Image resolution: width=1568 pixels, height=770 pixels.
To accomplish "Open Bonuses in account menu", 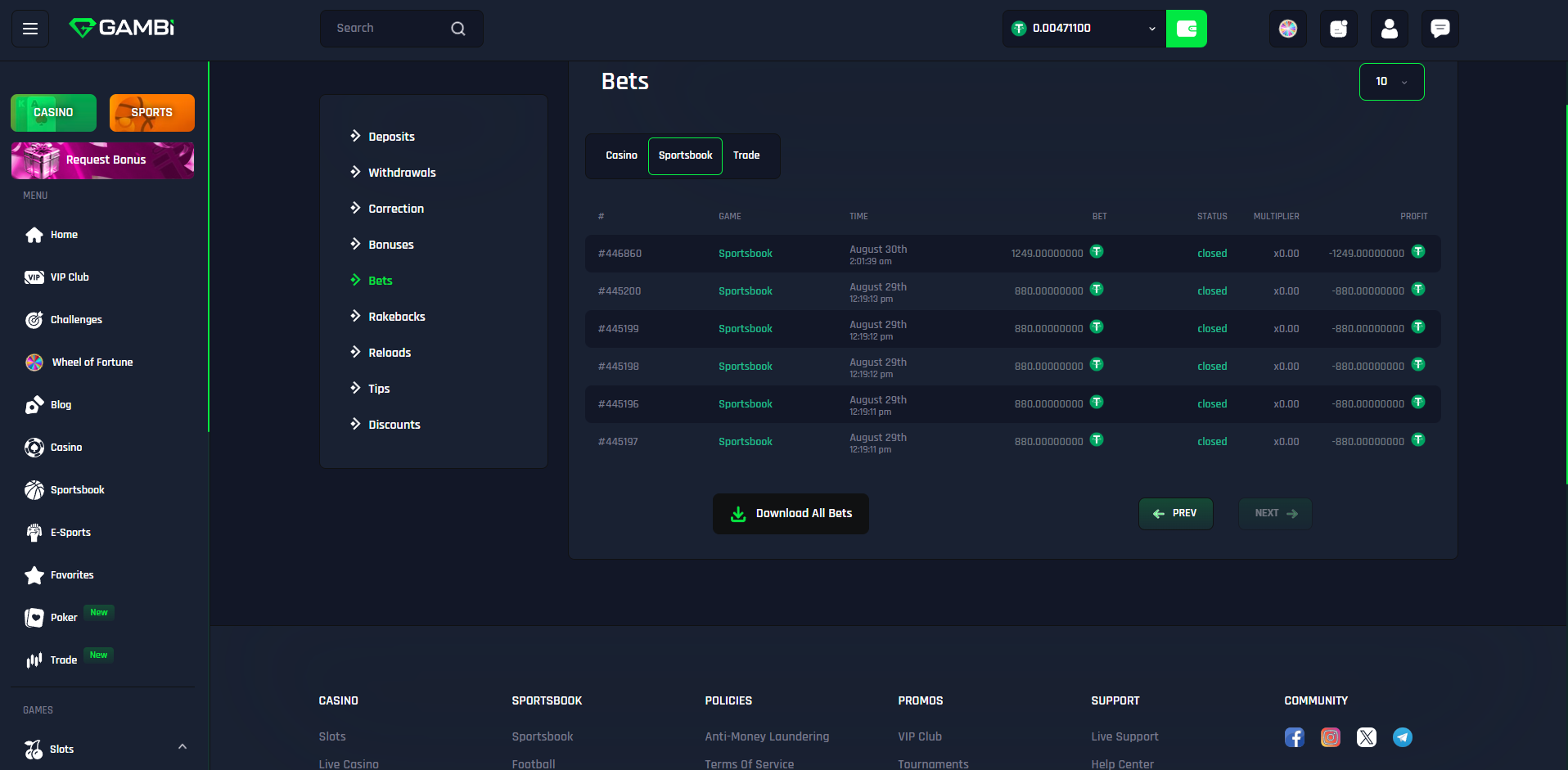I will pos(391,245).
